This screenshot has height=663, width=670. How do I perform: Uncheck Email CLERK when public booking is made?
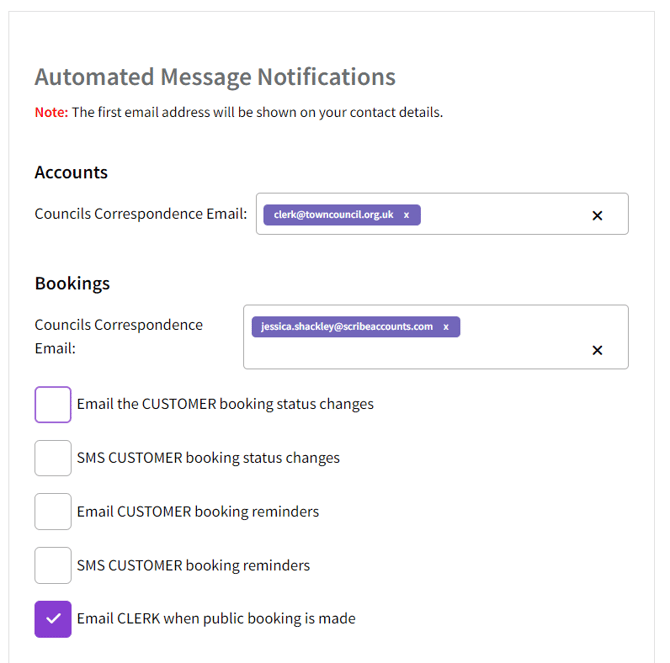tap(53, 619)
